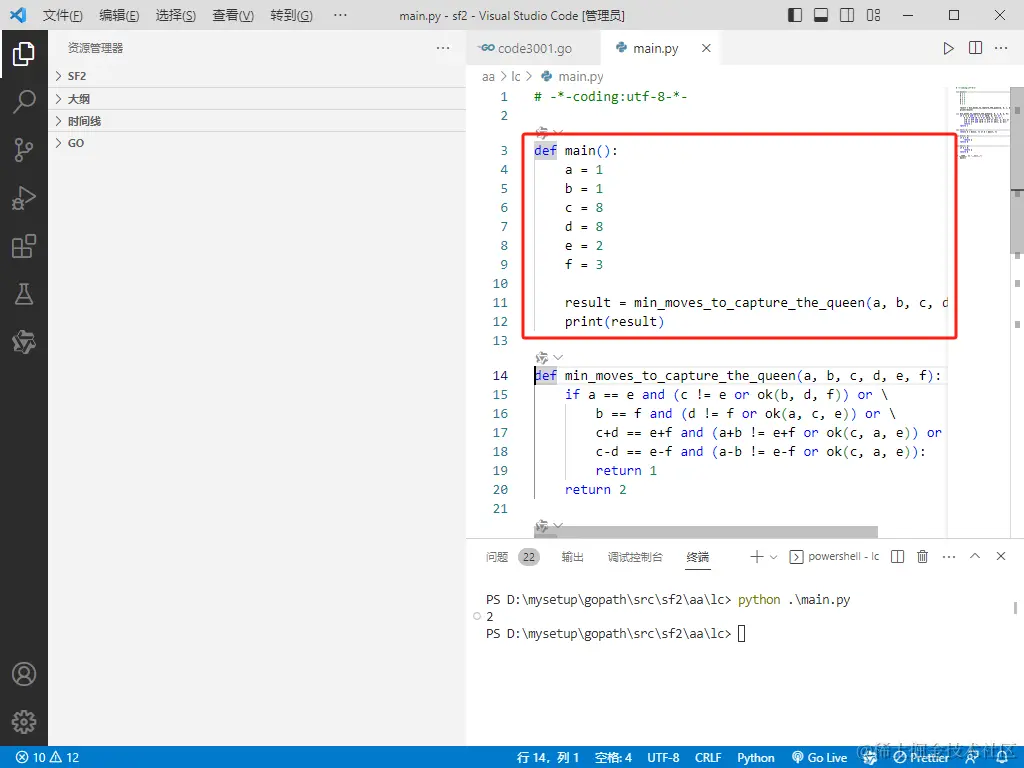The image size is (1024, 768).
Task: Toggle secondary side bar layout icon
Action: pyautogui.click(x=847, y=15)
